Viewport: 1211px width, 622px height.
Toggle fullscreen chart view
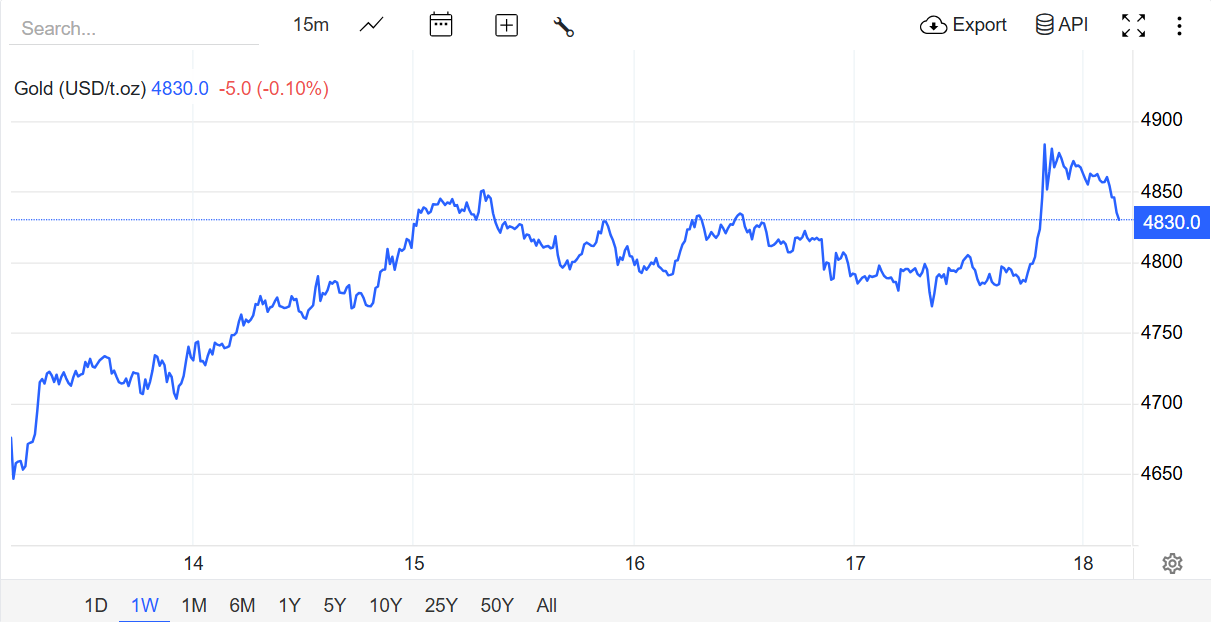tap(1134, 26)
